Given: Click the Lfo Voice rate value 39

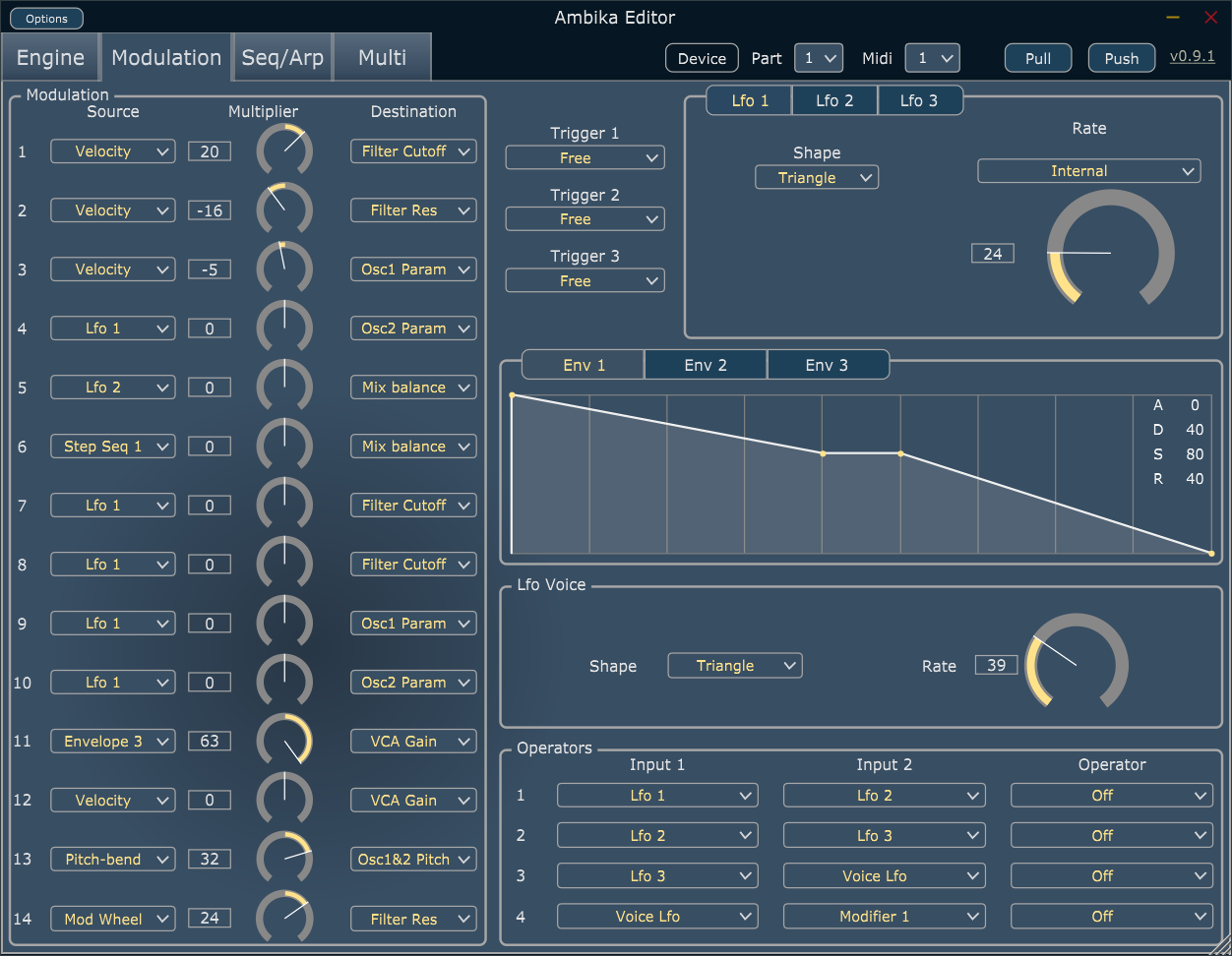Looking at the screenshot, I should (997, 666).
